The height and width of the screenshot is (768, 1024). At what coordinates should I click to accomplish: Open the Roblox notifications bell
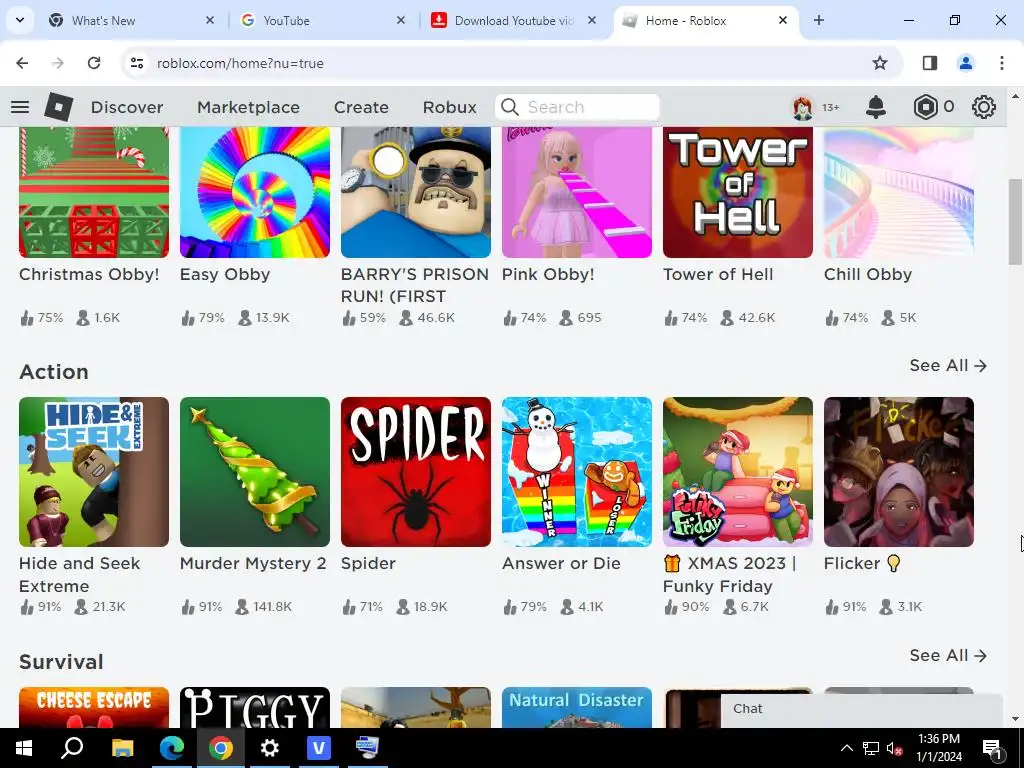876,107
